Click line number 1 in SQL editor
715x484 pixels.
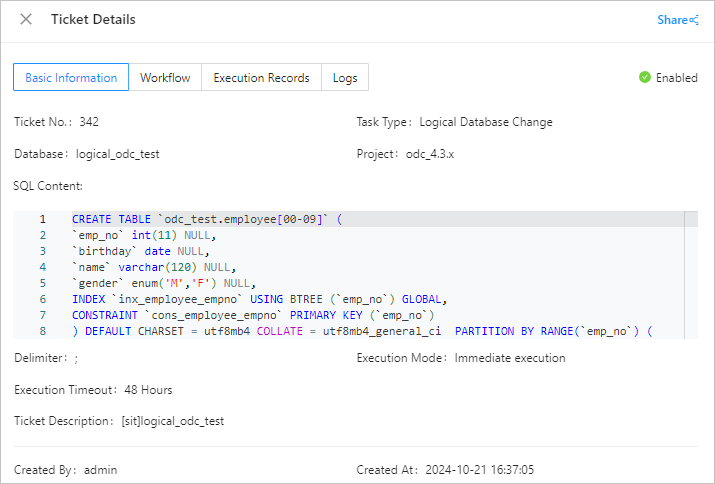tap(42, 219)
